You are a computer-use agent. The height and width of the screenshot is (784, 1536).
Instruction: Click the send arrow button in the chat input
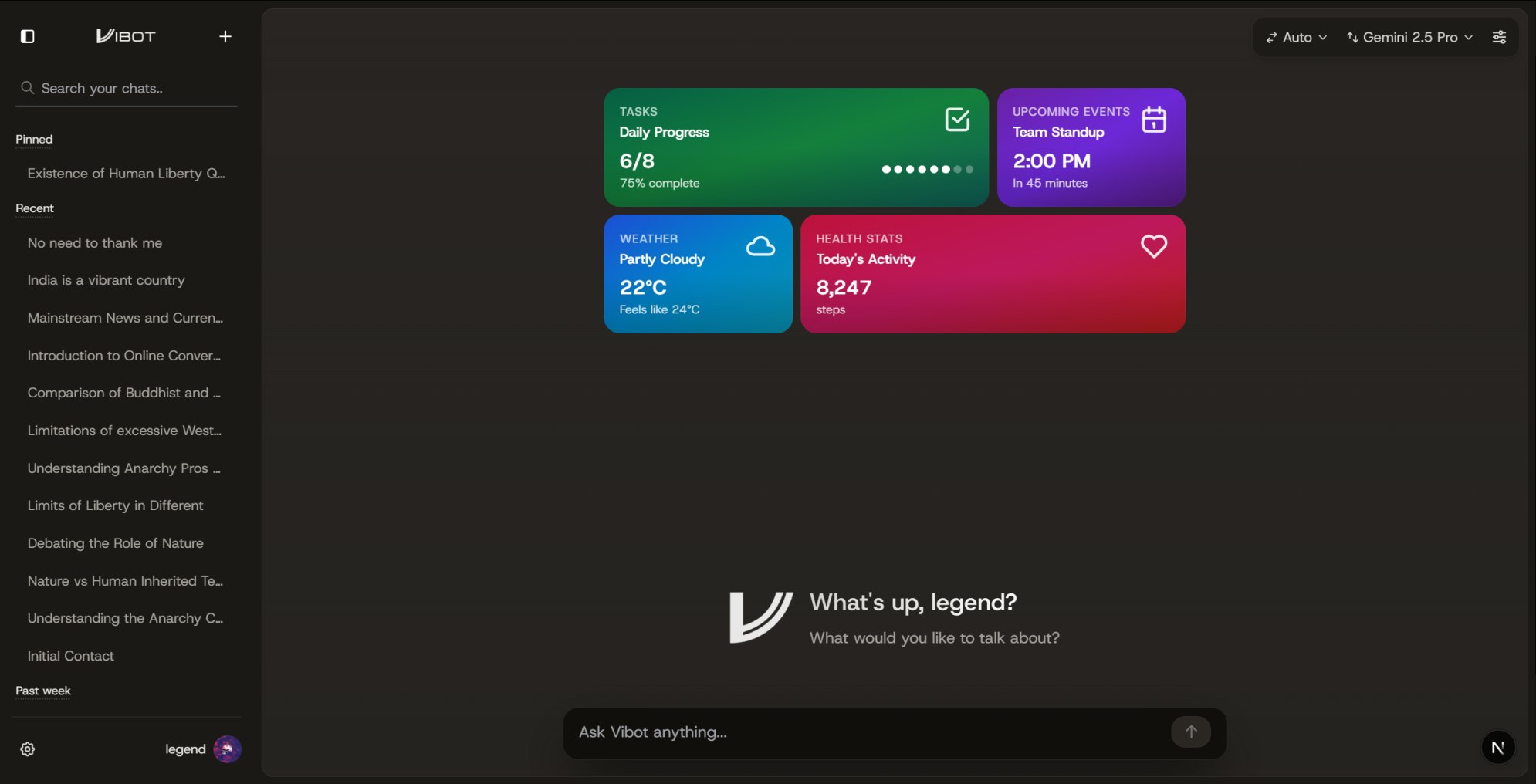point(1191,732)
